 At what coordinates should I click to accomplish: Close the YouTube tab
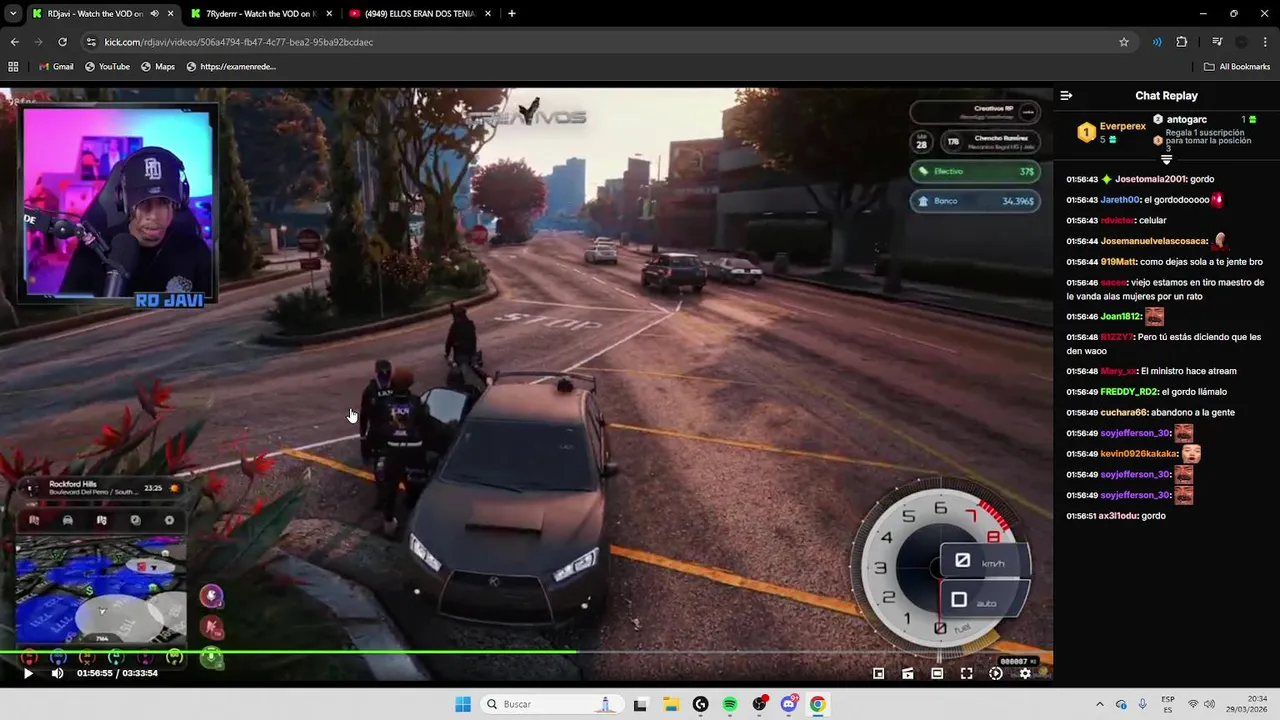click(487, 14)
